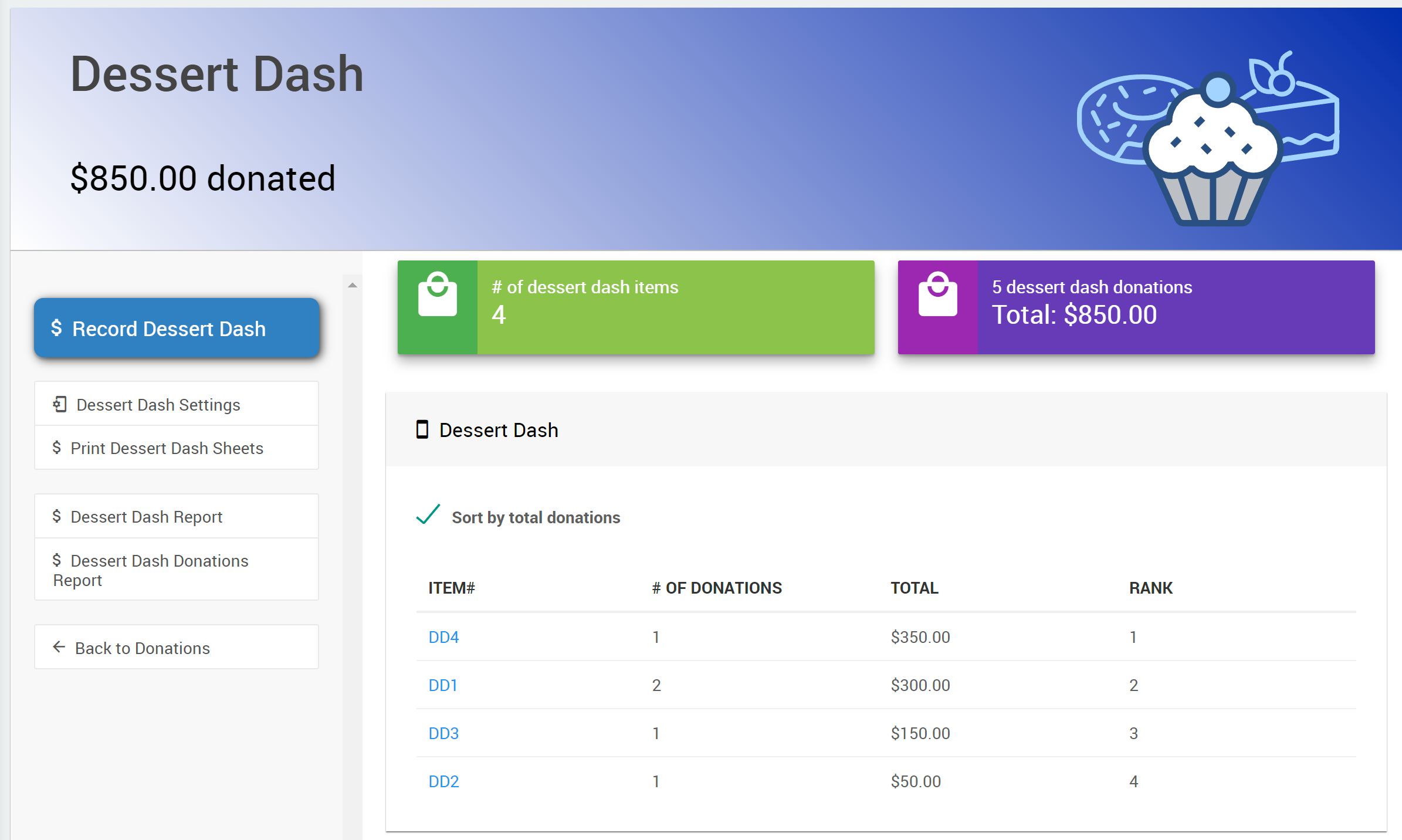1402x840 pixels.
Task: Click dollar icon on Record Dessert Dash
Action: (56, 328)
